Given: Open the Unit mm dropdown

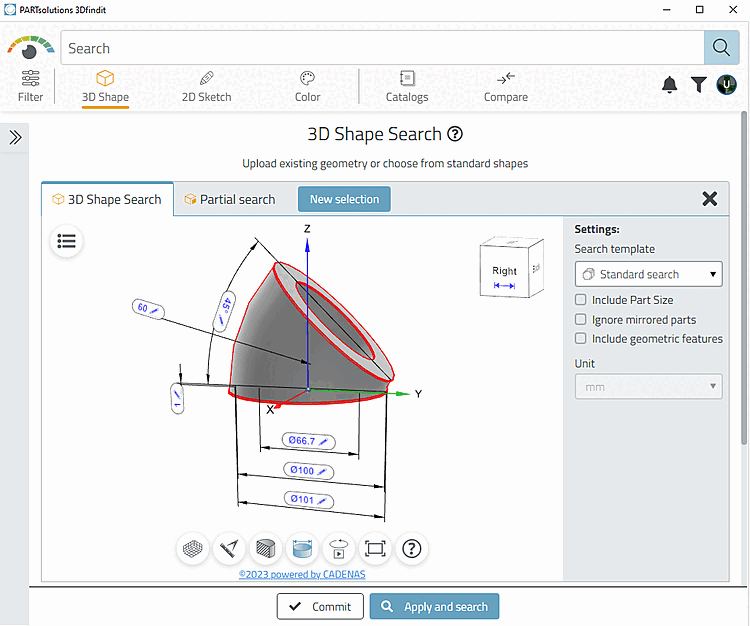Looking at the screenshot, I should tap(648, 386).
